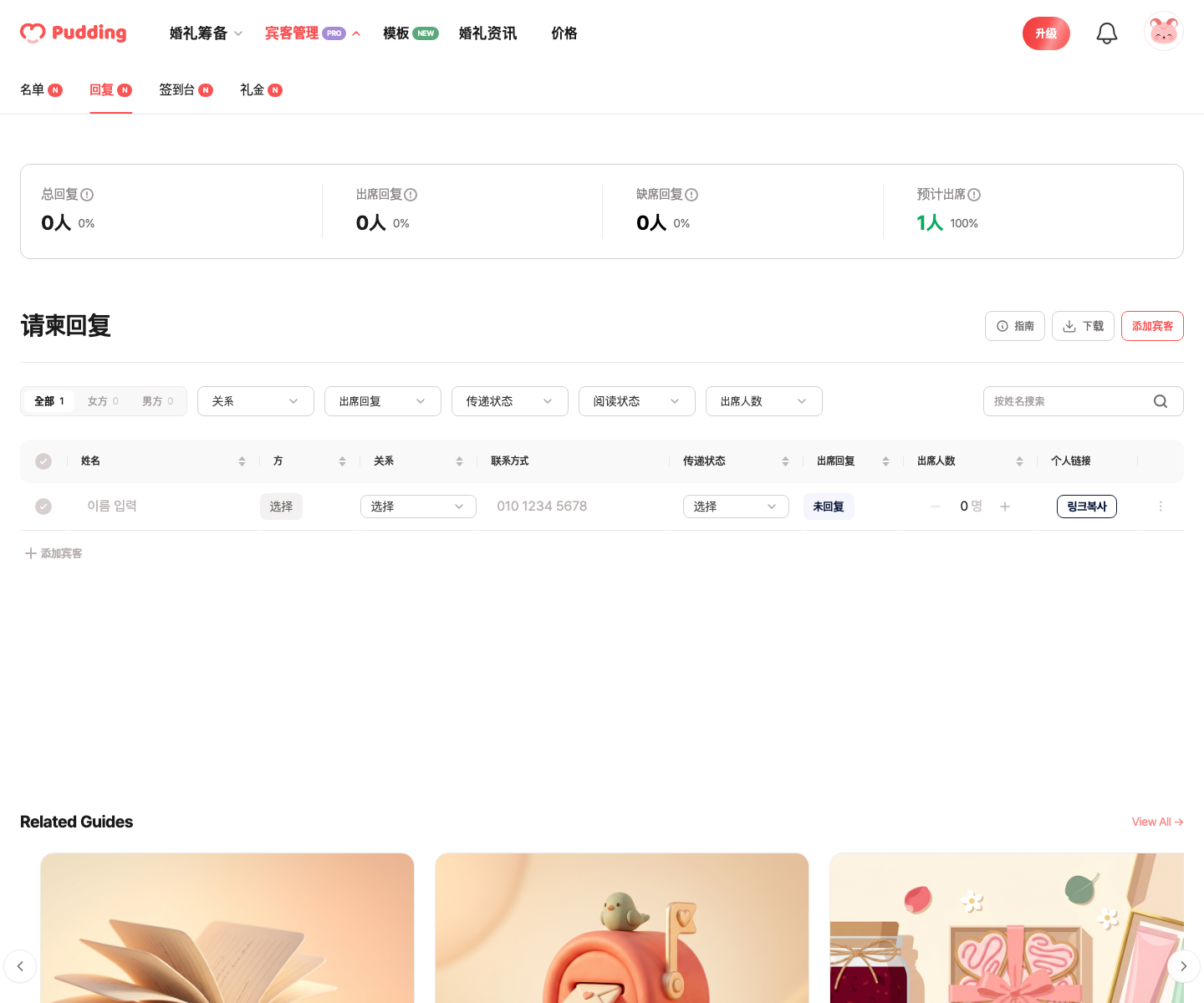The width and height of the screenshot is (1204, 1003).
Task: Show info about 预计出席
Action: (974, 195)
